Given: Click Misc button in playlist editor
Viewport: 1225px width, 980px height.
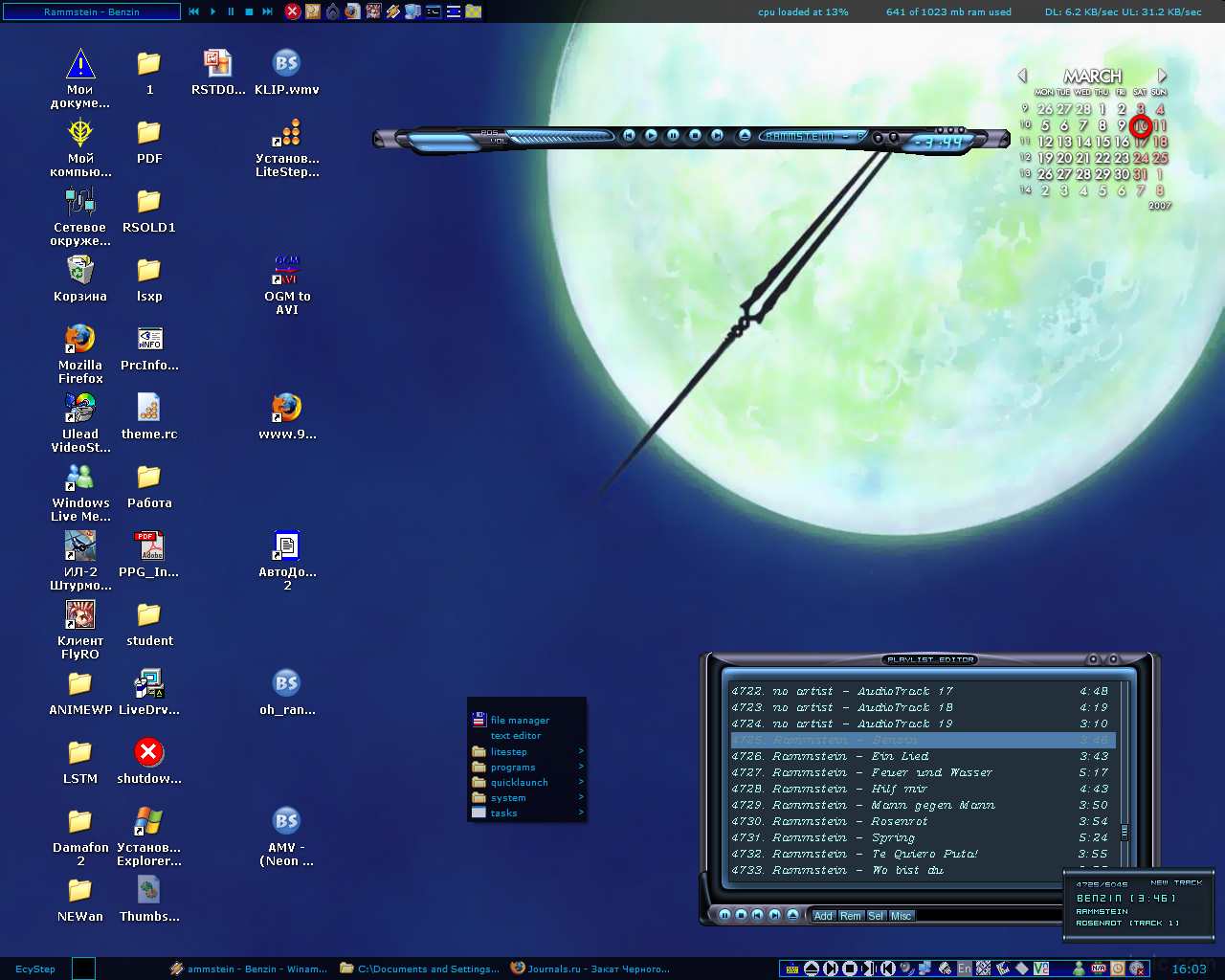Looking at the screenshot, I should coord(902,916).
